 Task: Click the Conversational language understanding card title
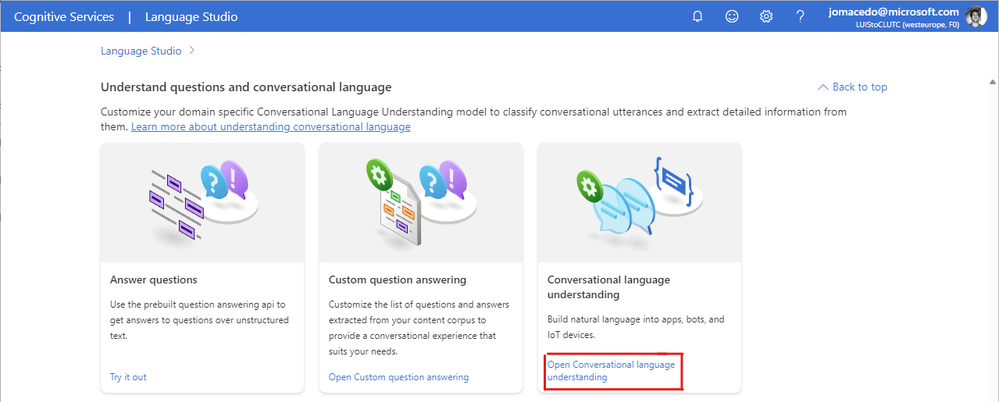coord(608,287)
